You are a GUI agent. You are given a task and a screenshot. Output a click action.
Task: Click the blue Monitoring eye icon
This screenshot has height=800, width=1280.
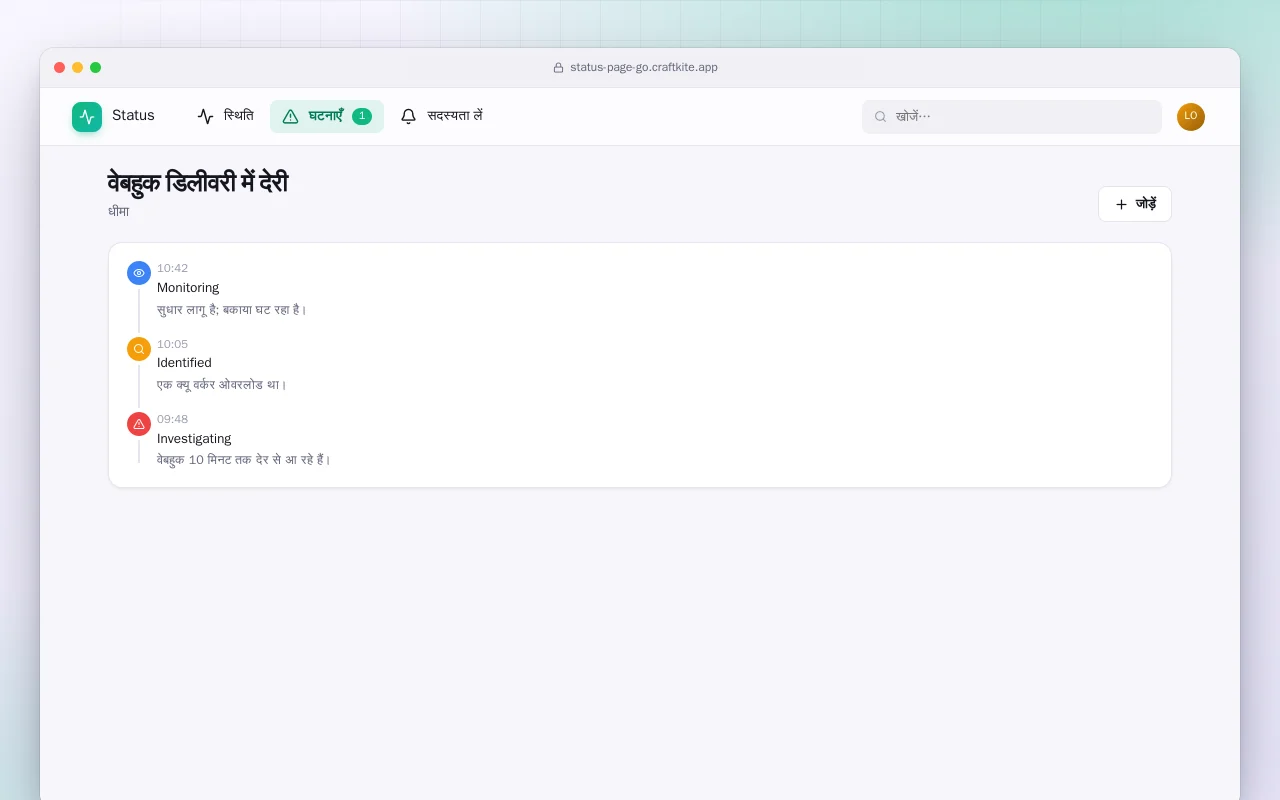pos(139,273)
